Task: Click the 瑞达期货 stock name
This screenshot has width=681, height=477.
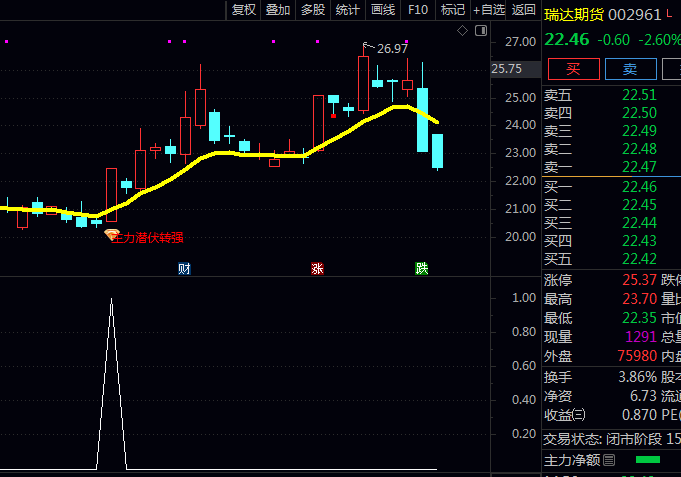Action: tap(574, 15)
